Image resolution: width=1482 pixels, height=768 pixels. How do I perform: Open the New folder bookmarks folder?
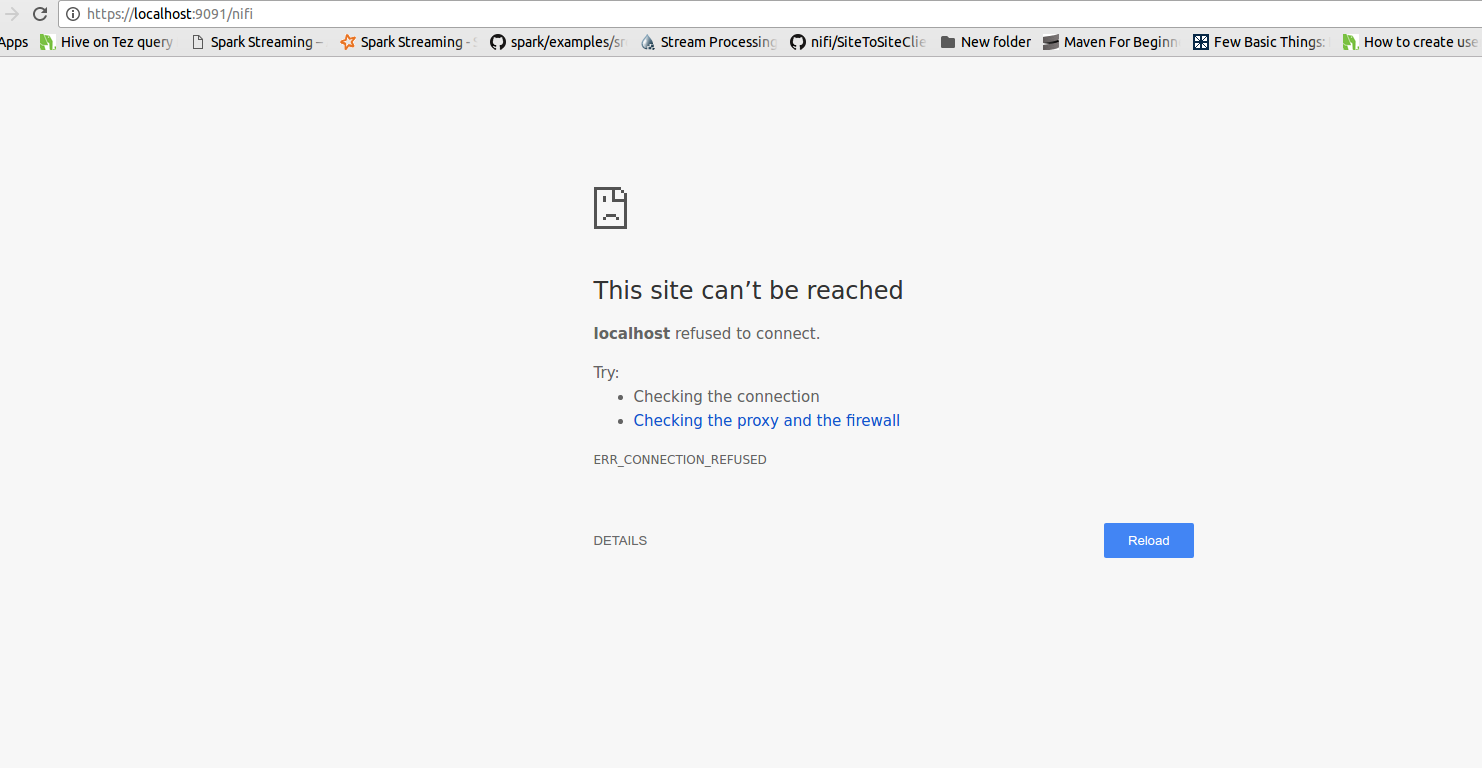pos(985,42)
